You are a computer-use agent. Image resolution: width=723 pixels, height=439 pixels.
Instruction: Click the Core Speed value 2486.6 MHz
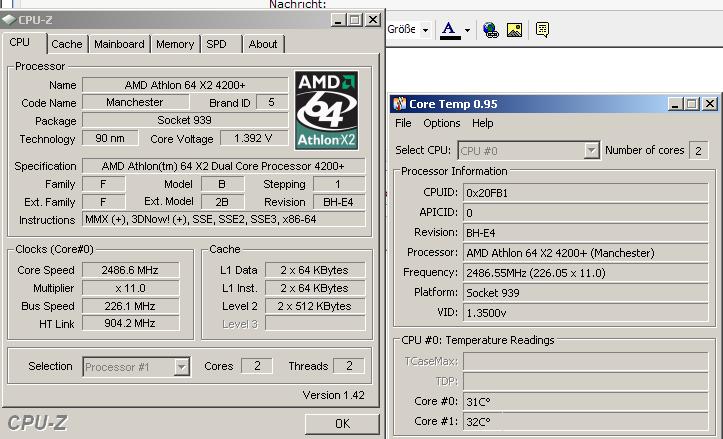point(130,270)
